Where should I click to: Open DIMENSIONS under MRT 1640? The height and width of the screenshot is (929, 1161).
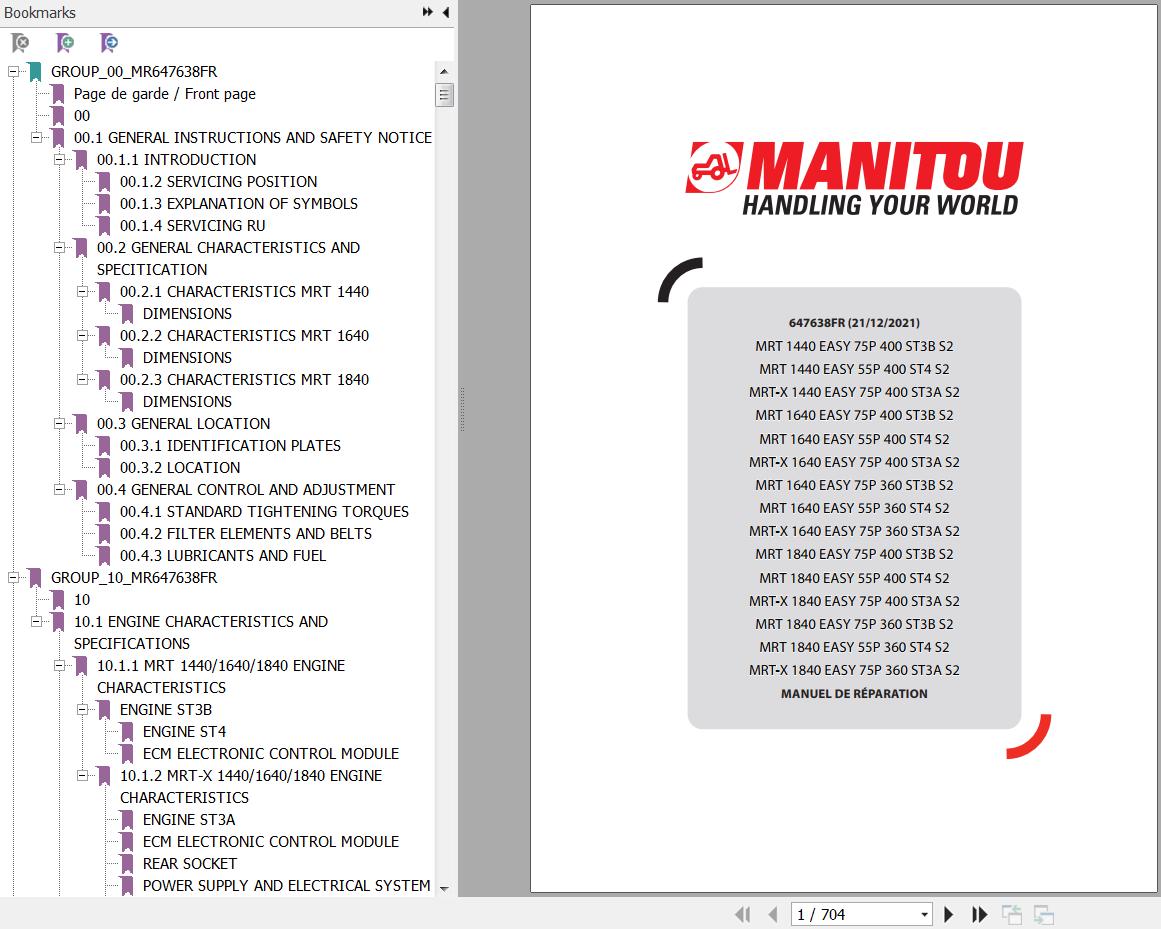tap(187, 358)
